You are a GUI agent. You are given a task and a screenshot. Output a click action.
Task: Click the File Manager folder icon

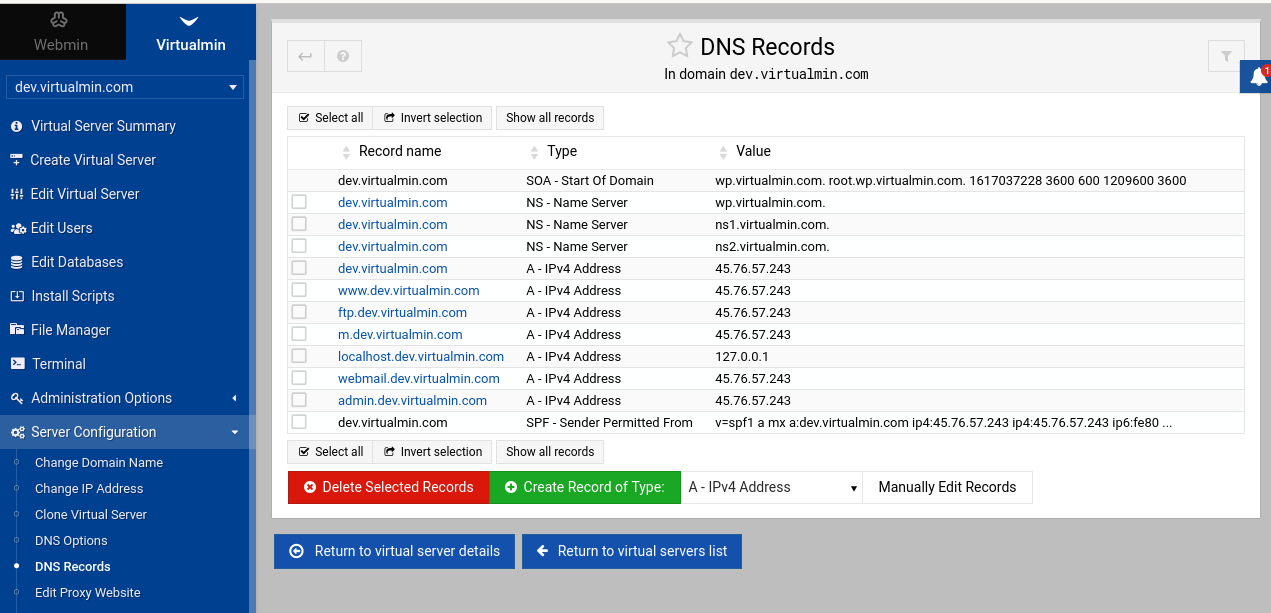[17, 330]
